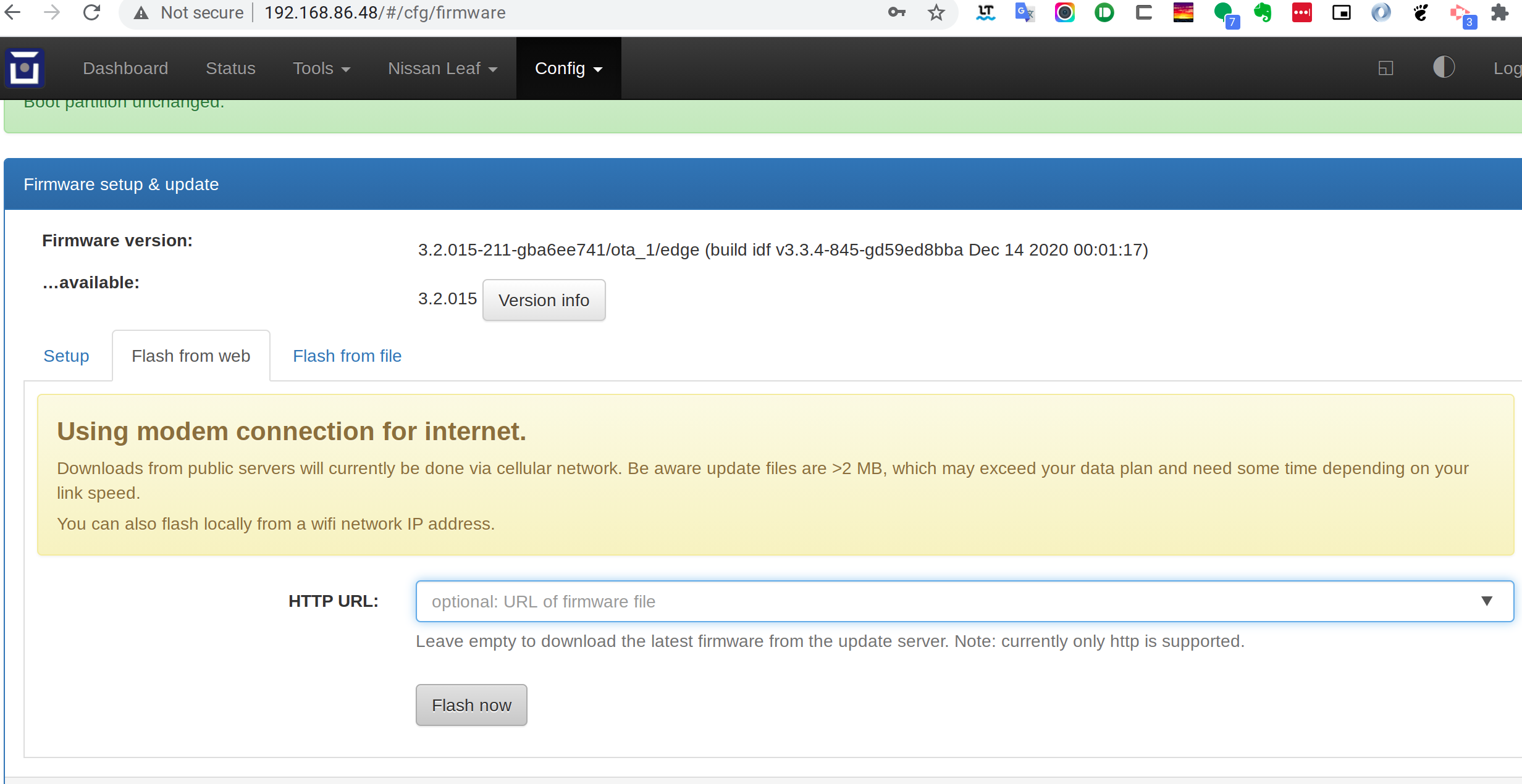Toggle the fullscreen view icon
This screenshot has width=1522, height=784.
[1385, 68]
